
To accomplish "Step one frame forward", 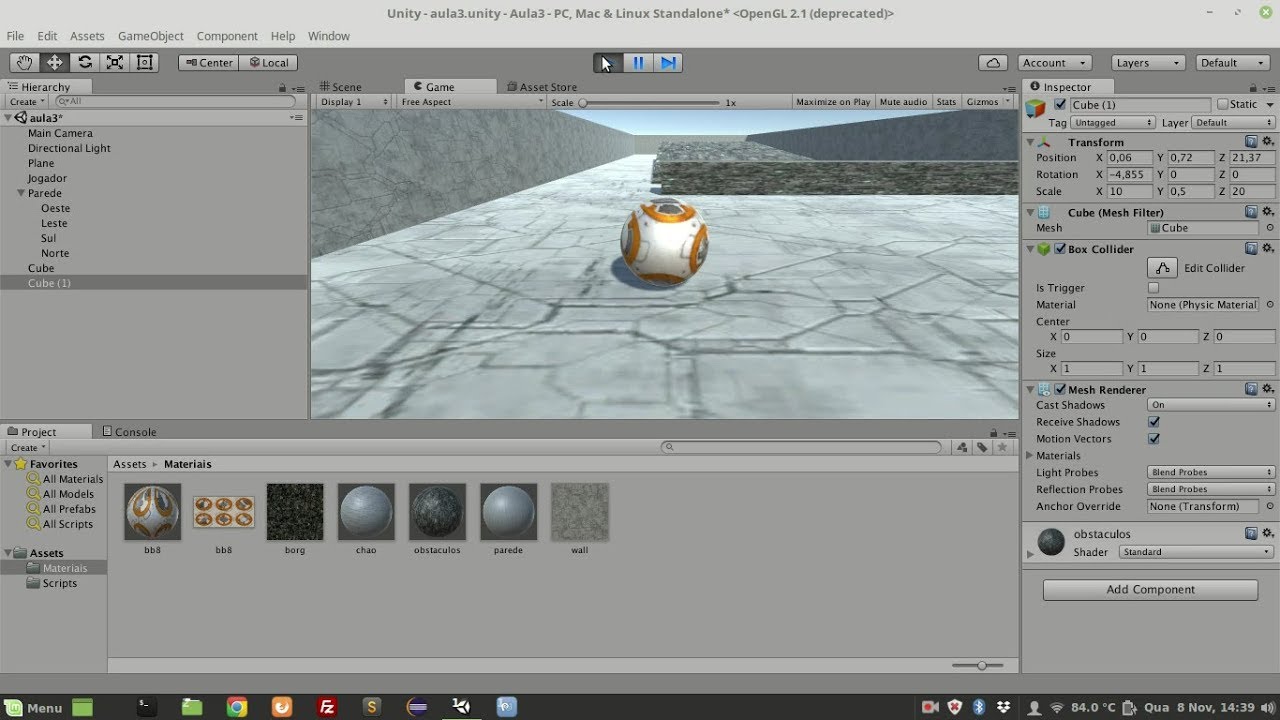I will [668, 62].
